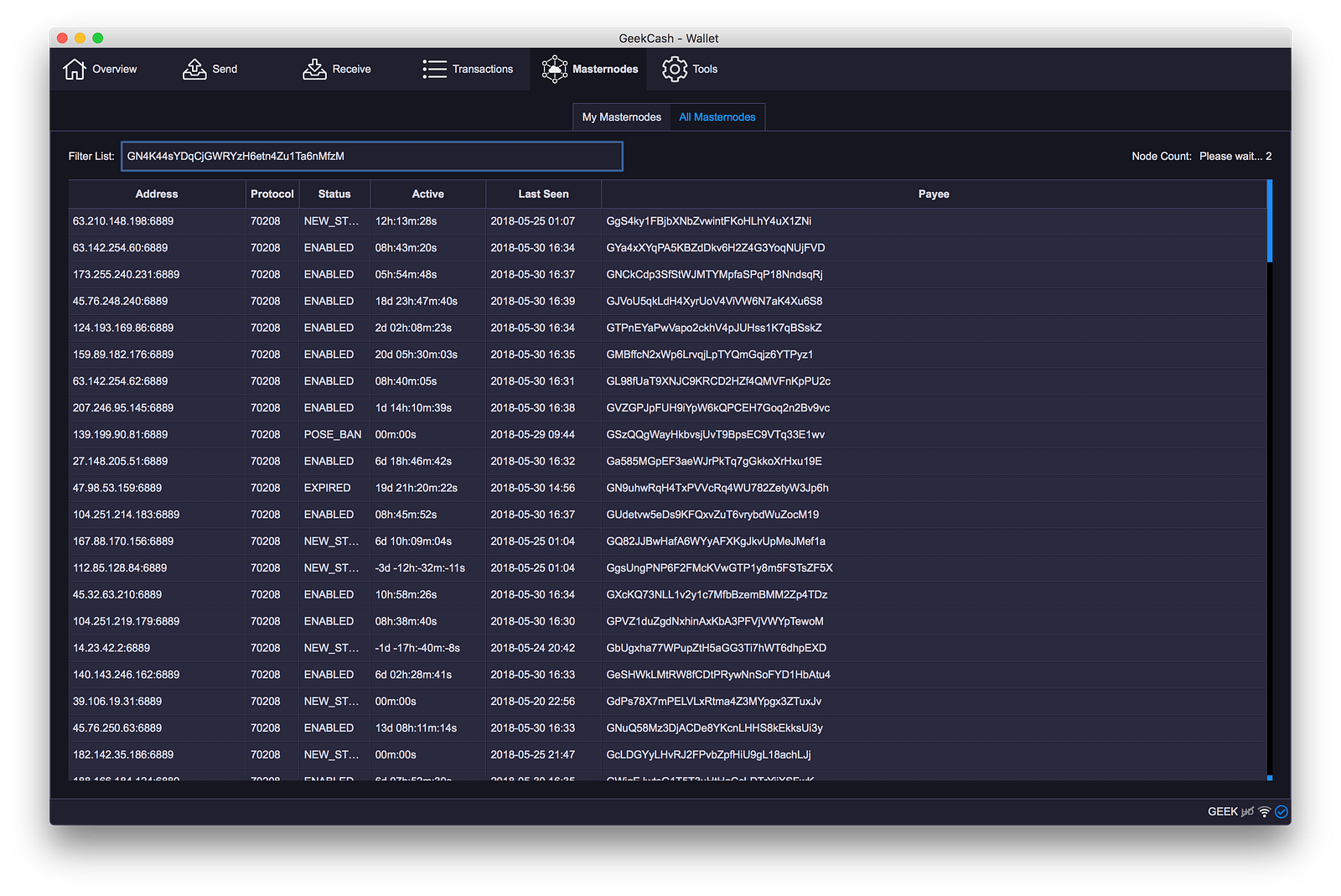
Task: Click last seen 2018-05-24 20:42
Action: pos(533,648)
